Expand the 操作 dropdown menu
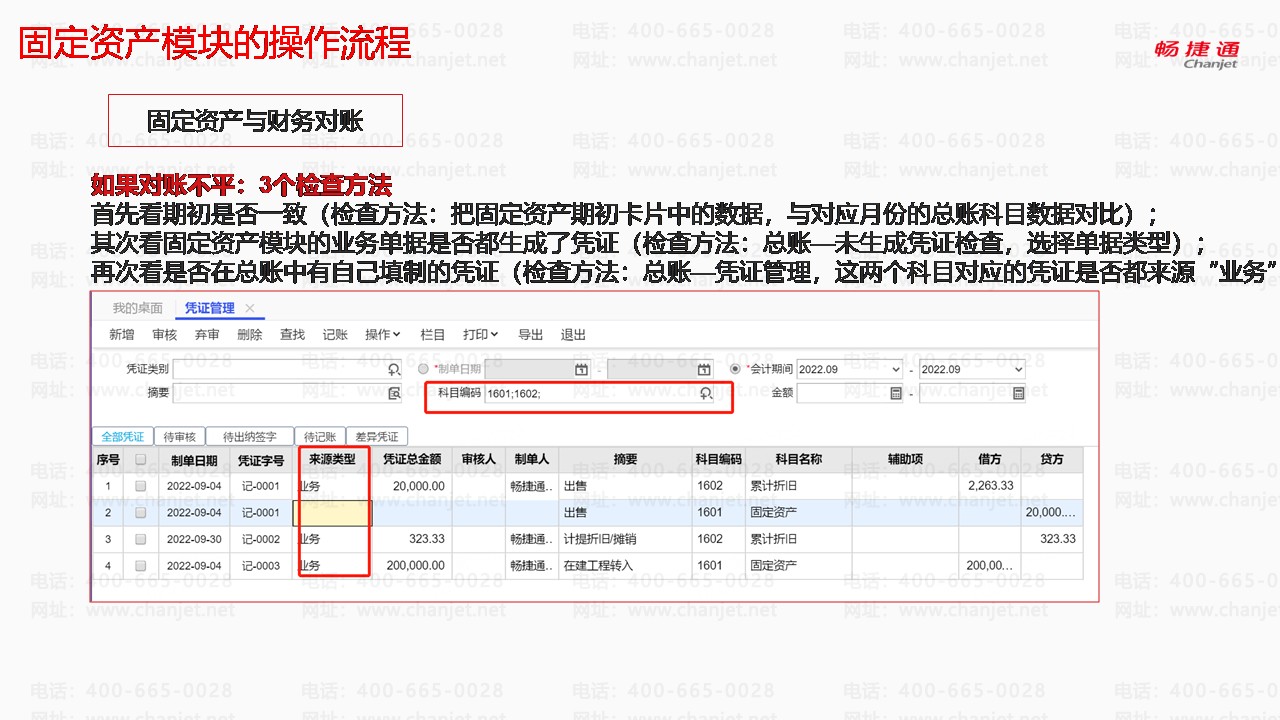The width and height of the screenshot is (1280, 720). (x=383, y=334)
